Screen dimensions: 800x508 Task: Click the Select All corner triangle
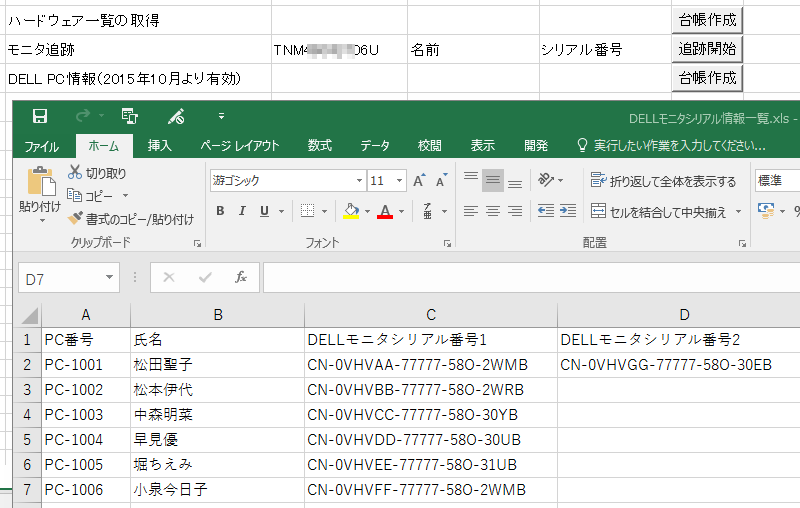pos(29,315)
